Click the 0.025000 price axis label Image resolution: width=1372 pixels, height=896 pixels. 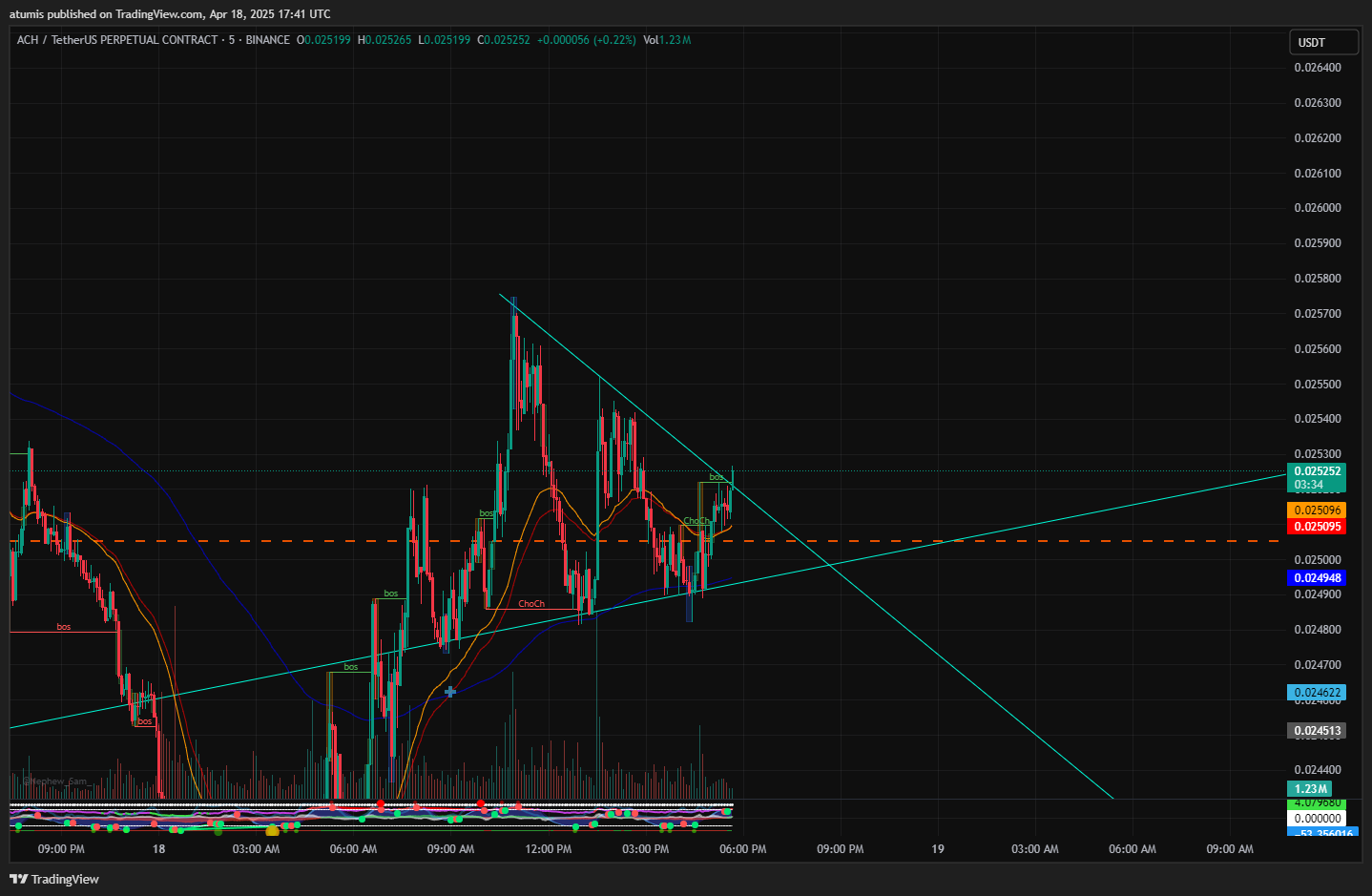click(1317, 560)
